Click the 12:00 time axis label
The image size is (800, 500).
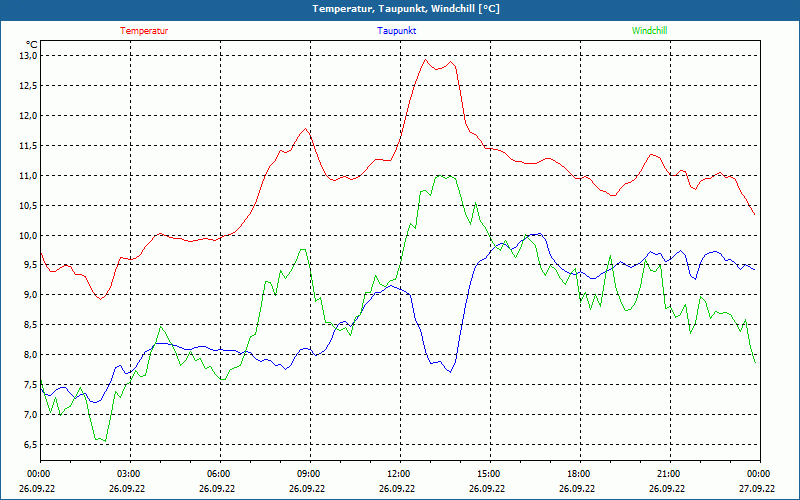398,474
